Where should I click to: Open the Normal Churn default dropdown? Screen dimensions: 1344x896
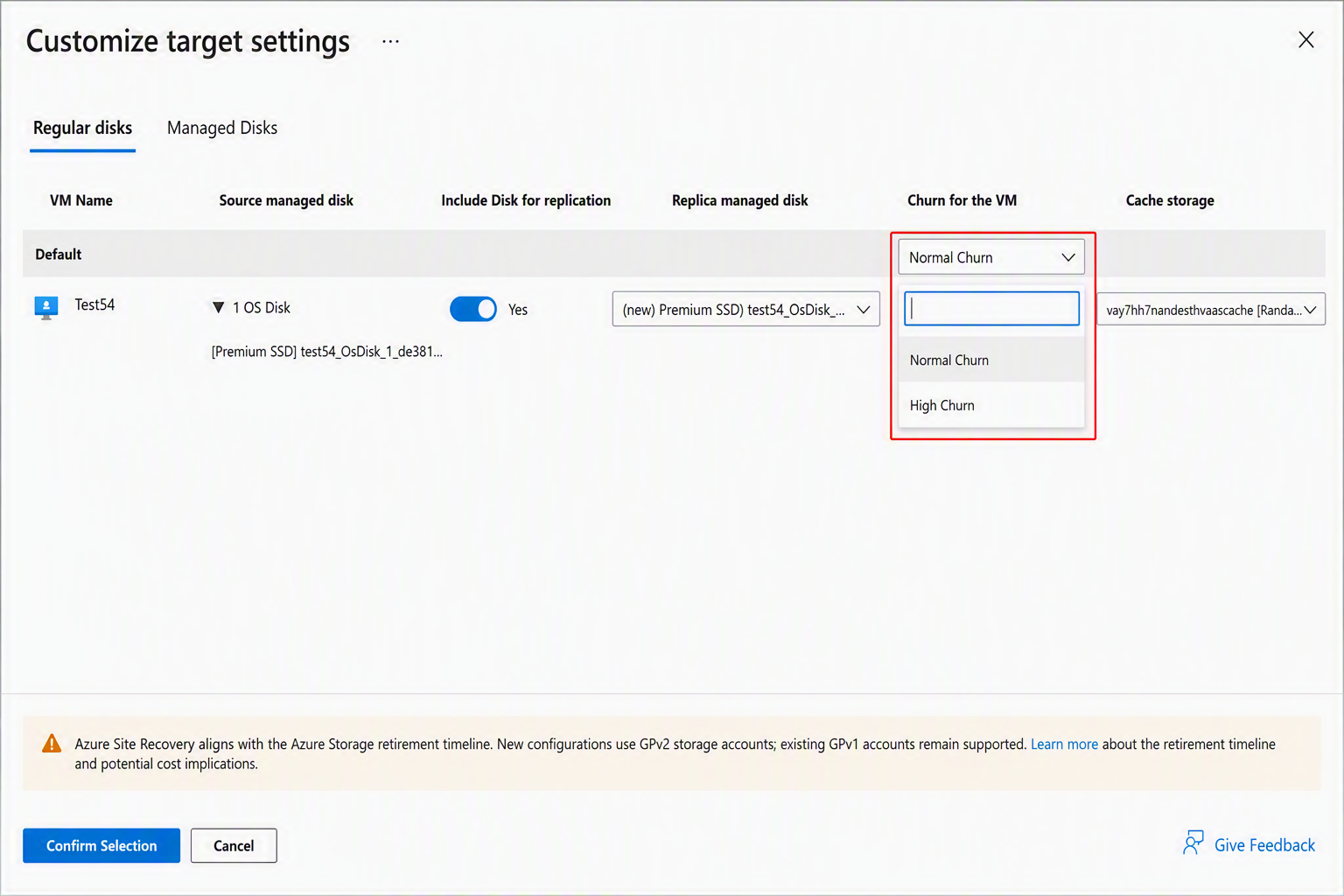click(x=991, y=257)
